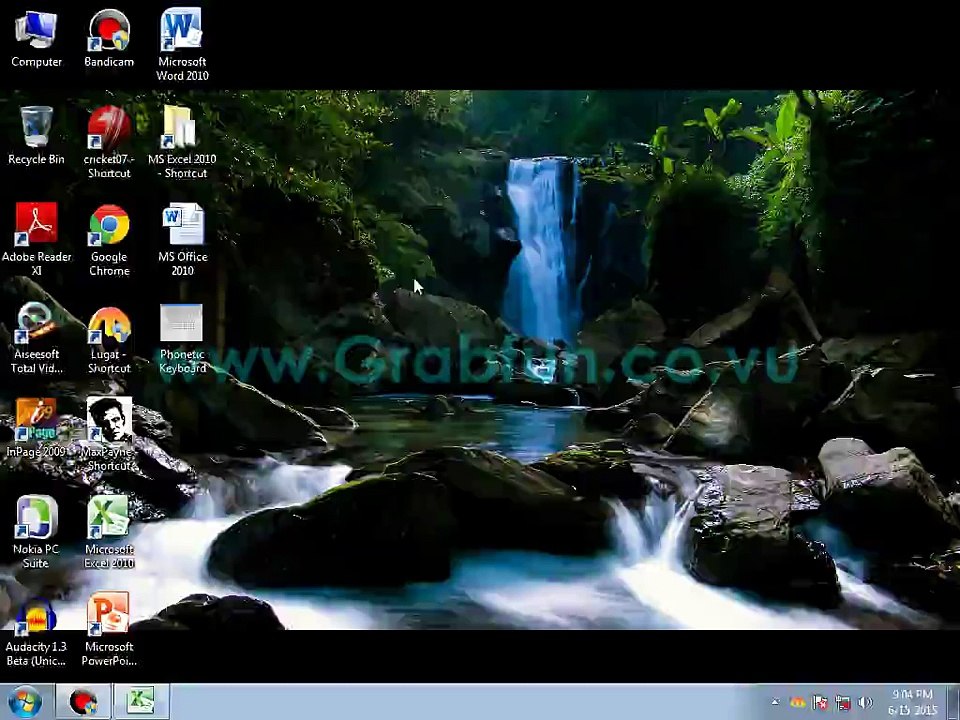Open the network status tray icon
The width and height of the screenshot is (960, 720).
(842, 702)
